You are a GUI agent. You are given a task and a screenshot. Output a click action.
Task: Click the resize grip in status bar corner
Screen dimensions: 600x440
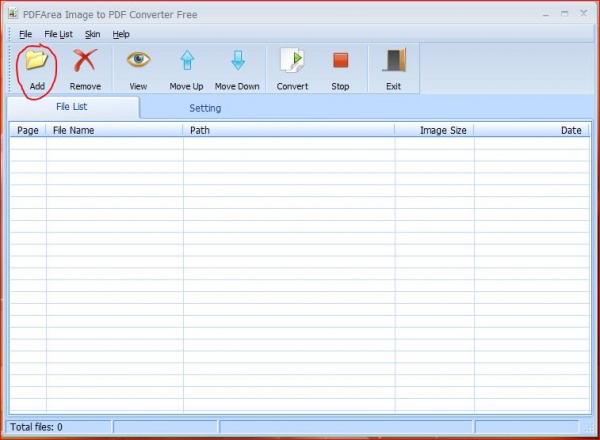click(x=589, y=429)
